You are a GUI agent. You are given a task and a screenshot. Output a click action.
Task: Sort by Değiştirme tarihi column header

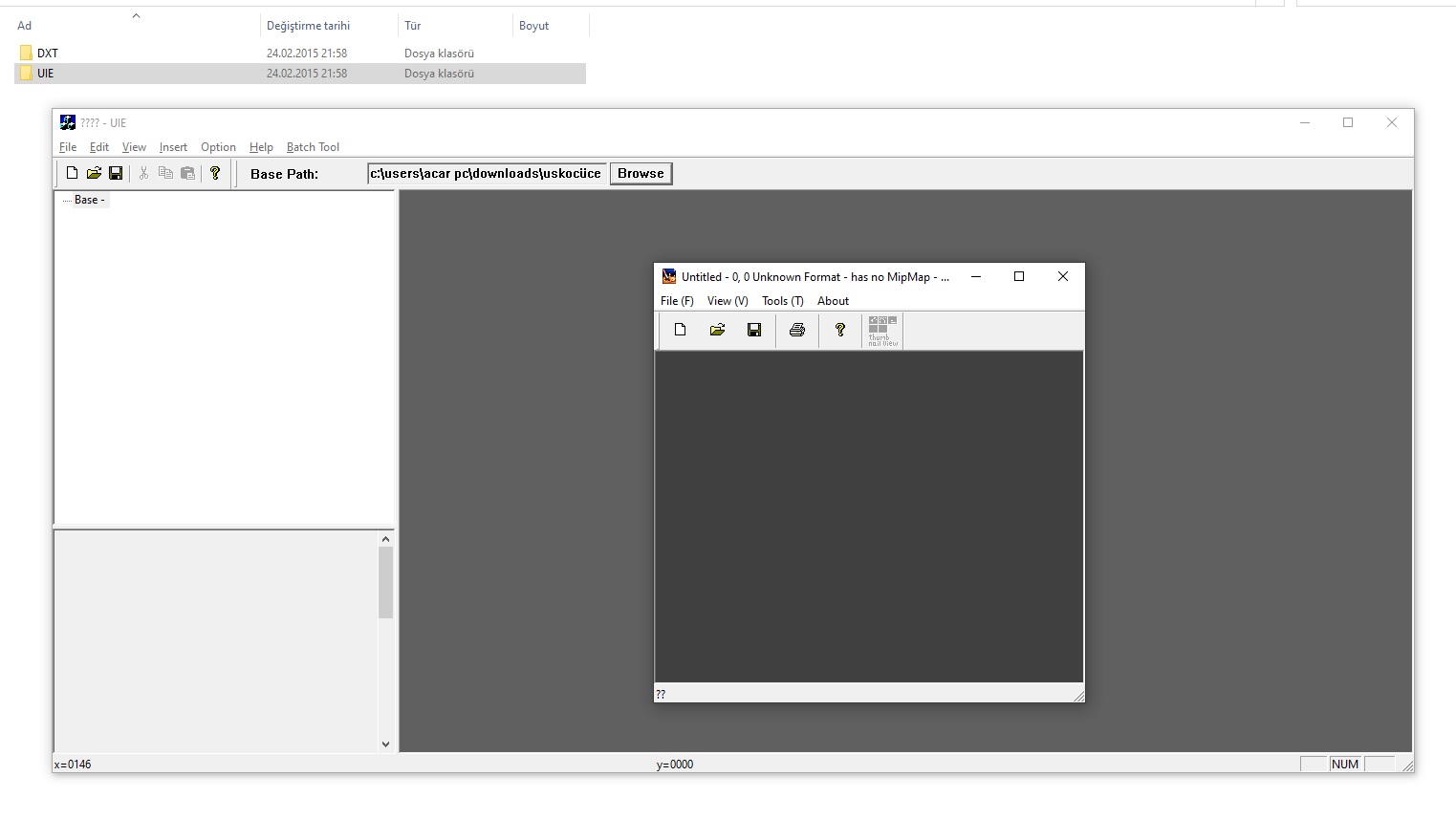tap(308, 26)
